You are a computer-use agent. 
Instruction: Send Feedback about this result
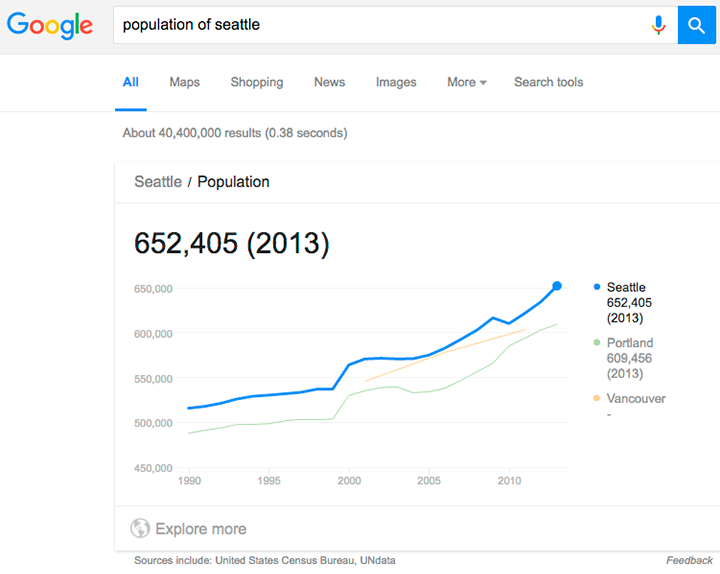coord(689,560)
